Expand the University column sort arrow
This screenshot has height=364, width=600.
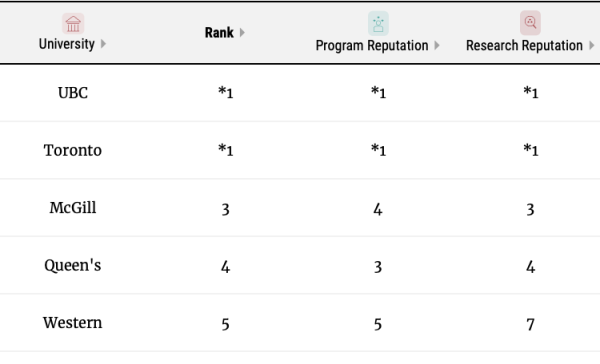[103, 44]
